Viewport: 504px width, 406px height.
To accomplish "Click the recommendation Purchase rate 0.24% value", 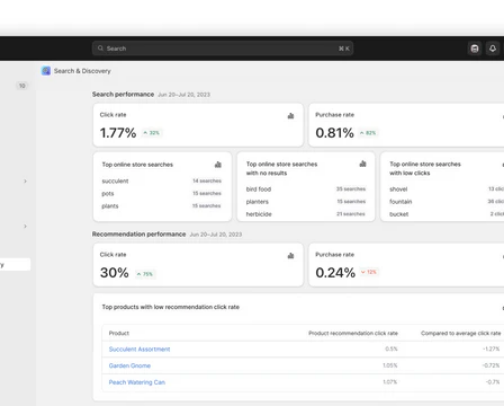I will 335,273.
